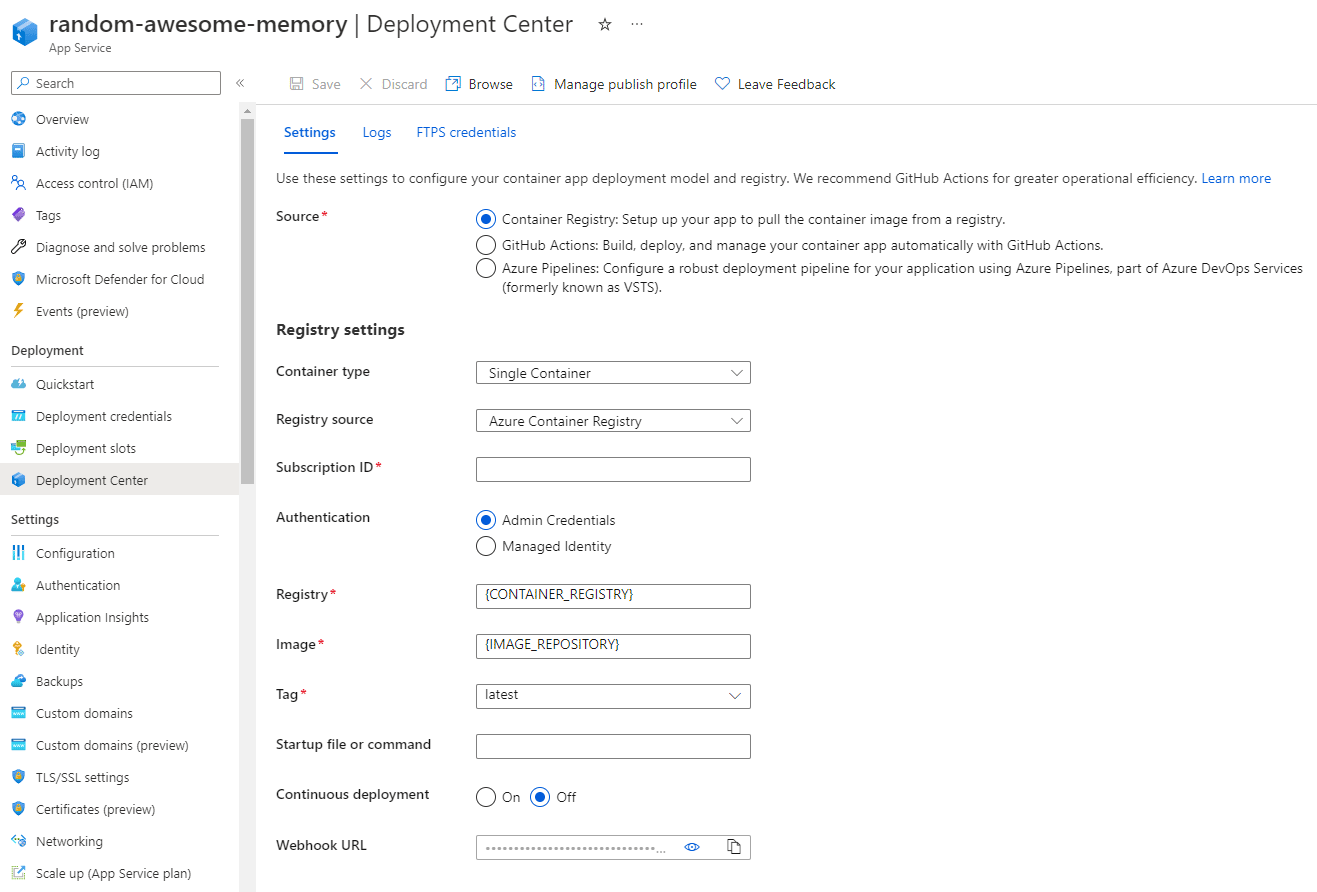
Task: Click the Subscription ID field
Action: click(613, 469)
